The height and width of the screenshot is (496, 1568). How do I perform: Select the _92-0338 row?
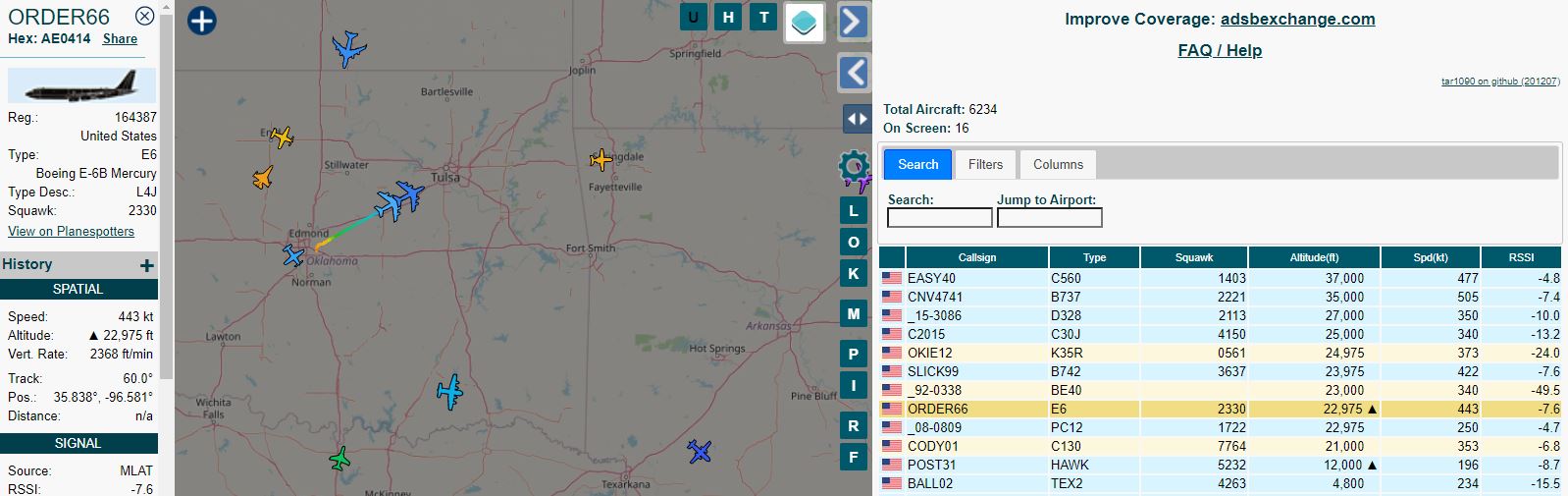pyautogui.click(x=1221, y=390)
